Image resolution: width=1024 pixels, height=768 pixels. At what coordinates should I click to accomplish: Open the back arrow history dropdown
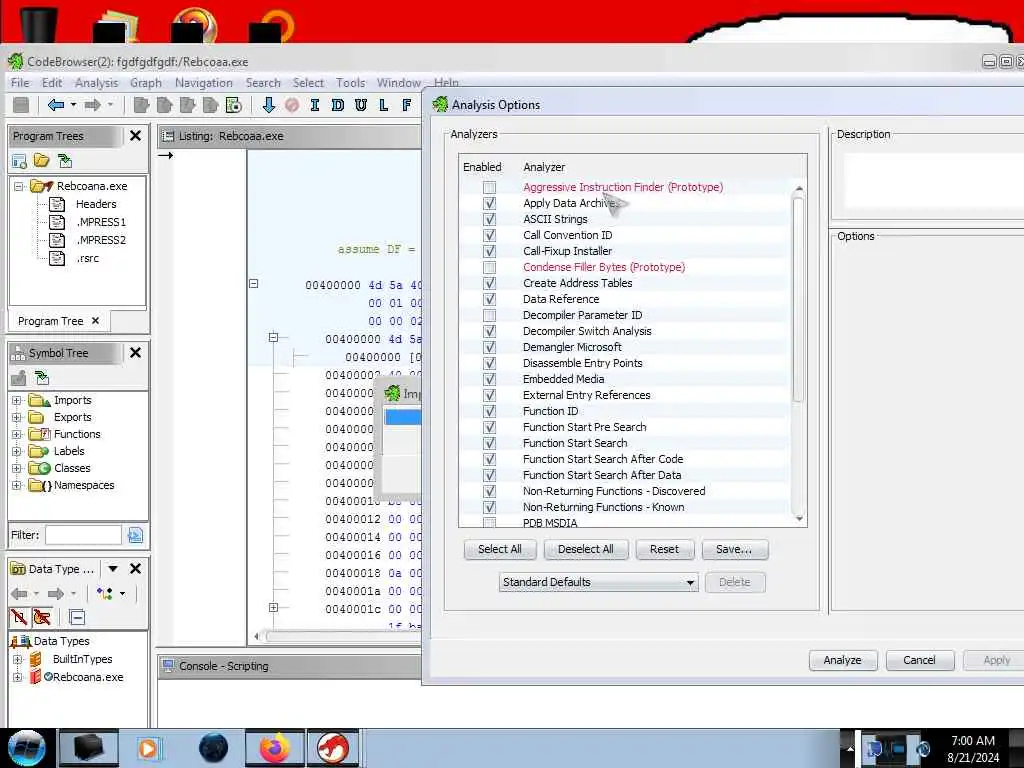point(73,104)
